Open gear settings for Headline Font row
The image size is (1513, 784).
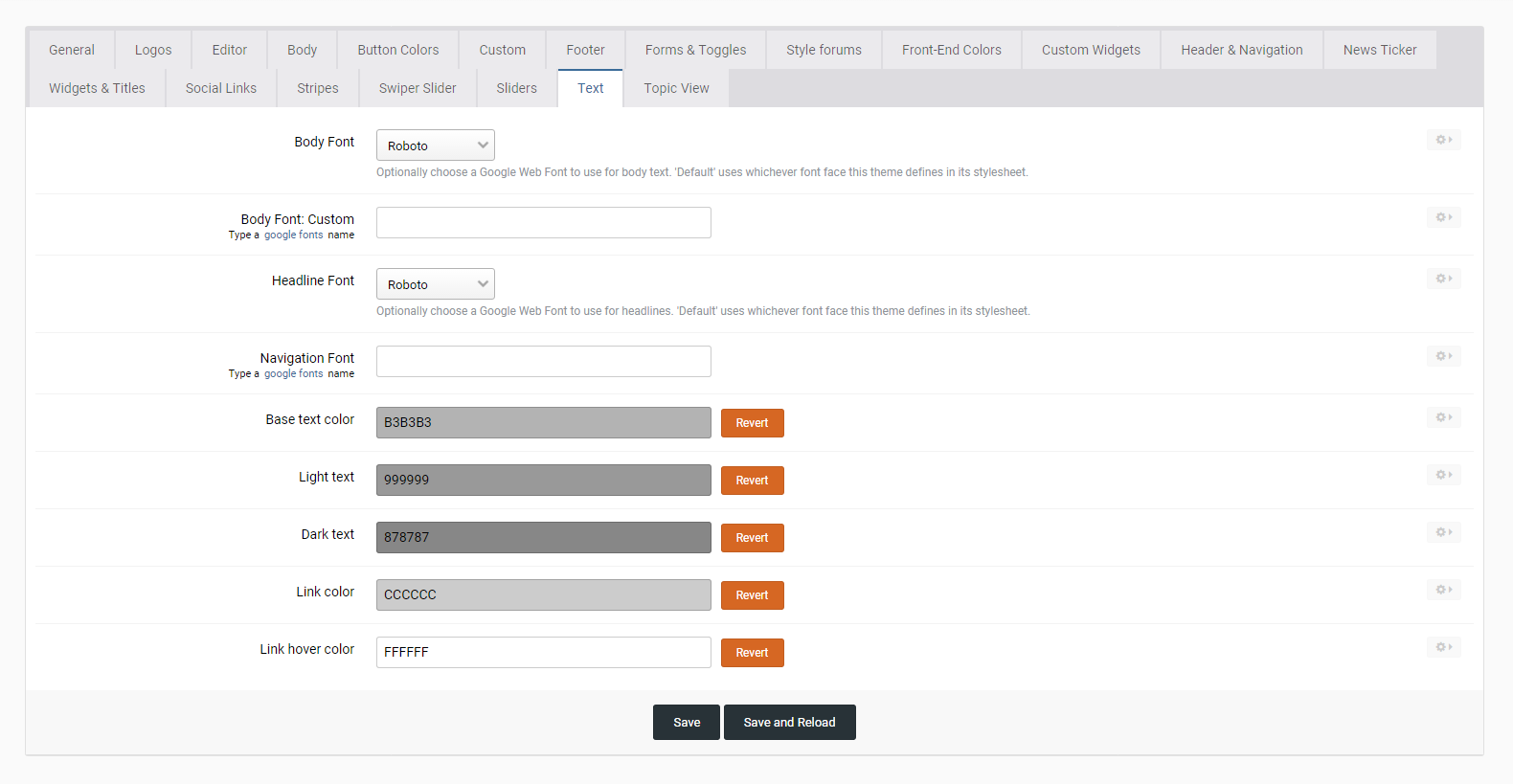click(1443, 280)
